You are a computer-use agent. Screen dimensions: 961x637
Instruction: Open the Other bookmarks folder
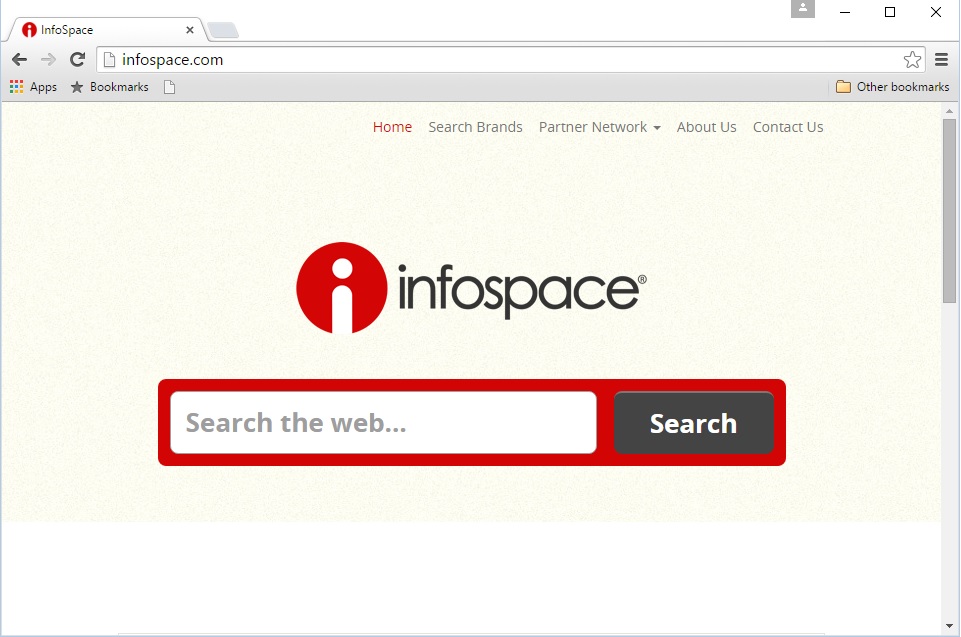click(892, 87)
